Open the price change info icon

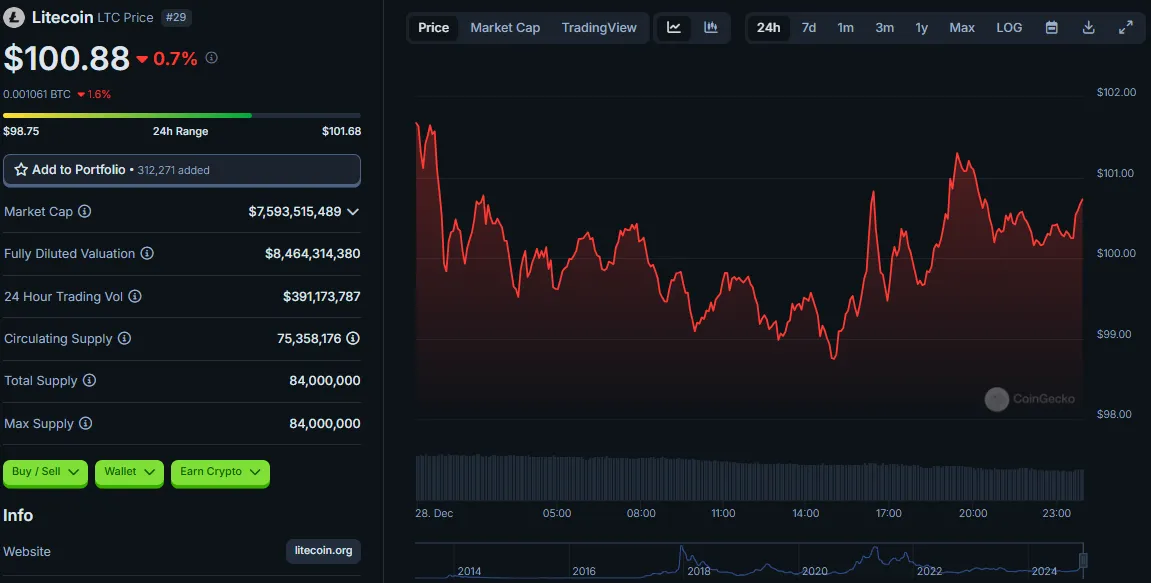(x=211, y=57)
